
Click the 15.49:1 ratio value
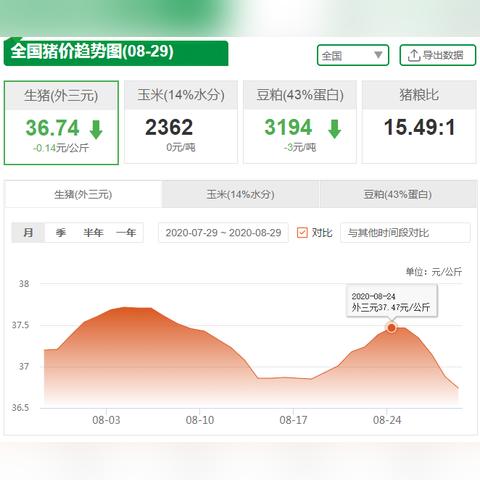coord(419,127)
